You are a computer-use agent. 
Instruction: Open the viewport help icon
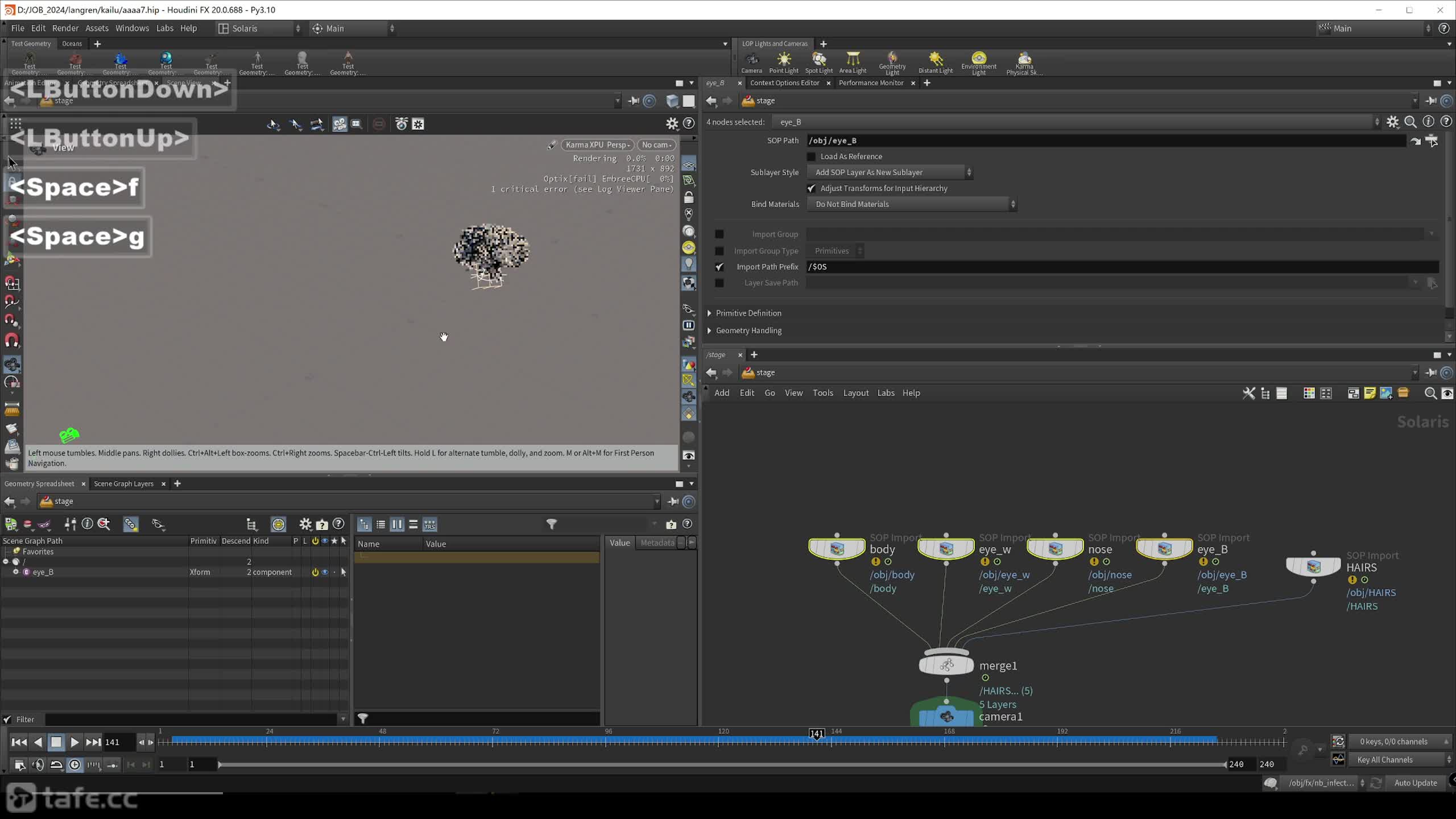point(689,123)
